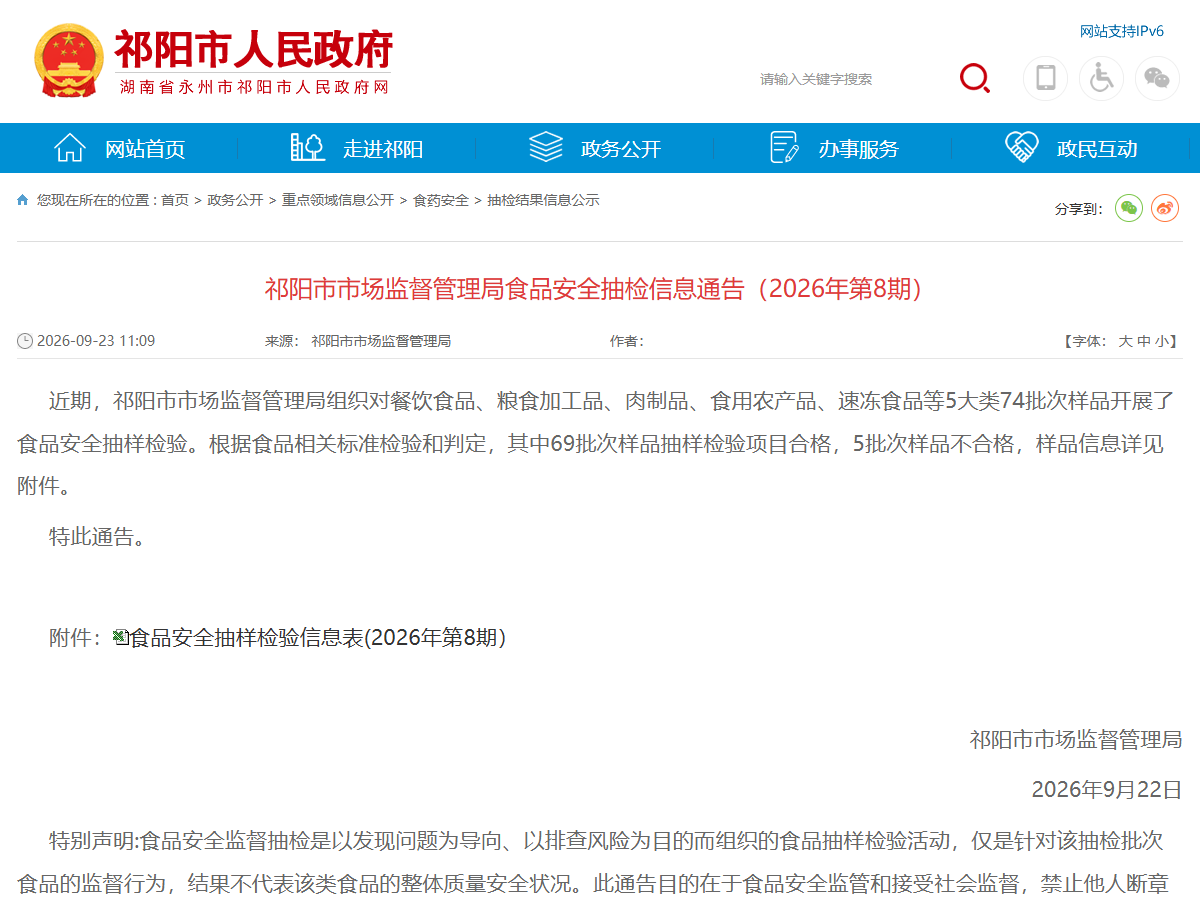Download 食品安全抽样检验信息表(2026年第8期) attachment
Screen dimensions: 1200x900
[318, 637]
